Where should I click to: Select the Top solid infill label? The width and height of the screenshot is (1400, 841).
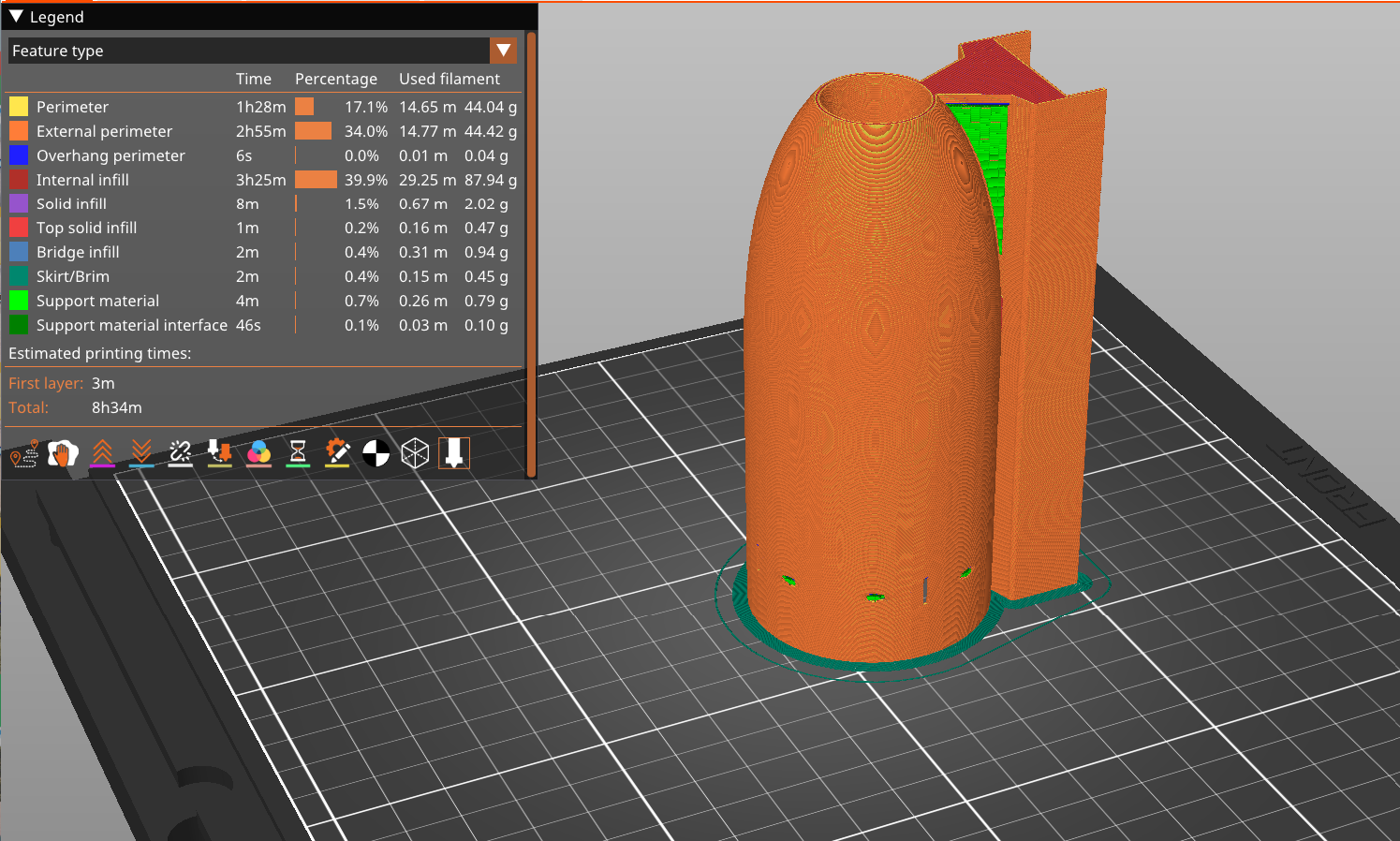[86, 228]
